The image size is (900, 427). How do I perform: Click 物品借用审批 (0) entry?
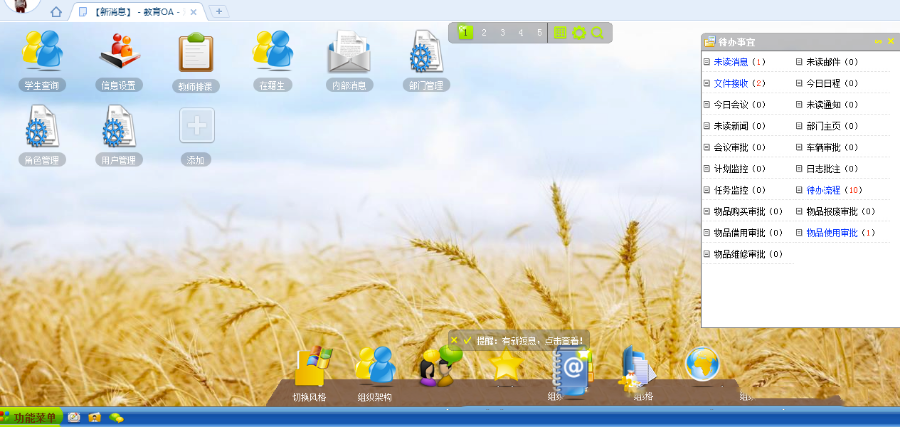[748, 232]
